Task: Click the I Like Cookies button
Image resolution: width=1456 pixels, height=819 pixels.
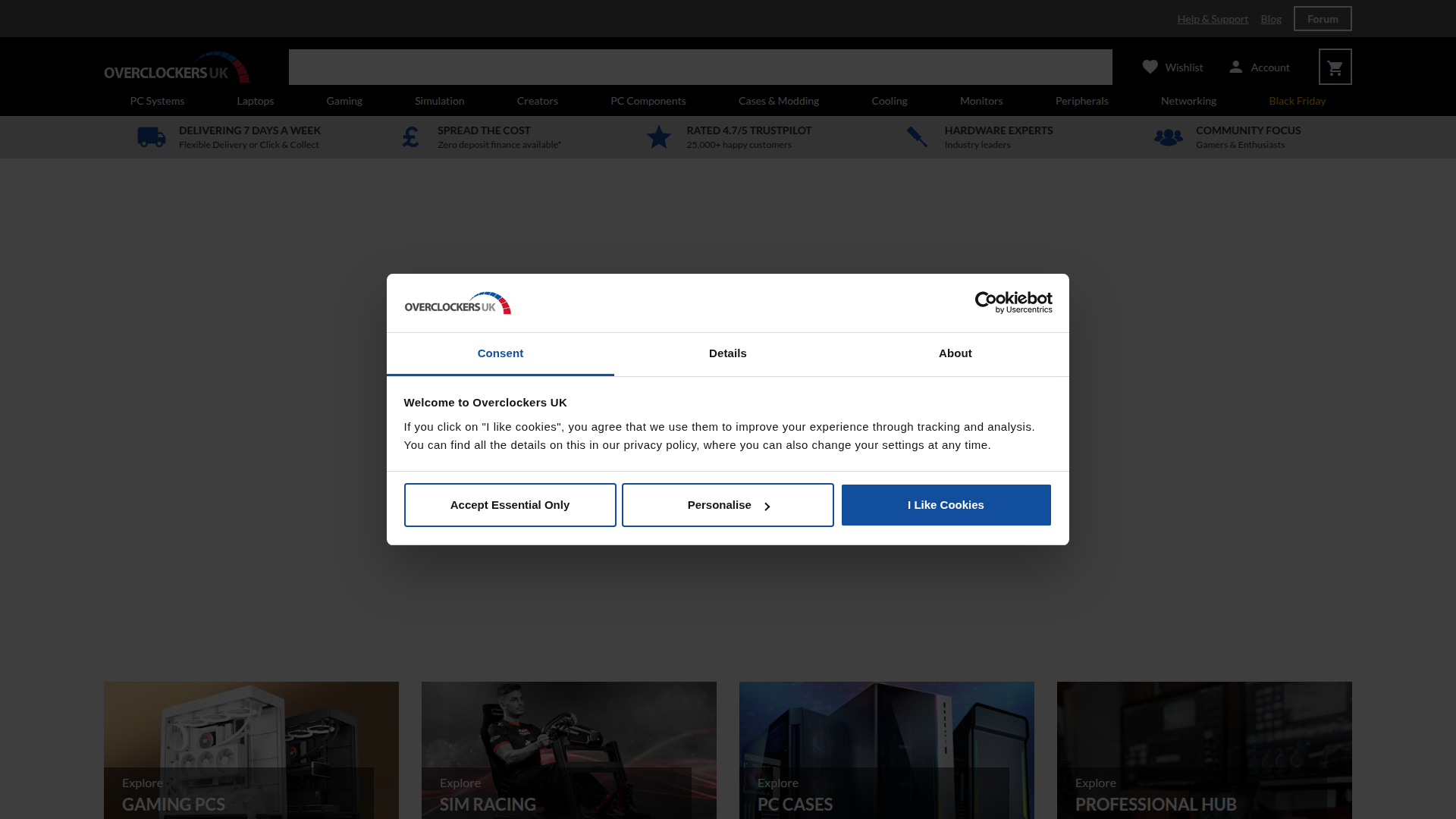Action: point(946,504)
